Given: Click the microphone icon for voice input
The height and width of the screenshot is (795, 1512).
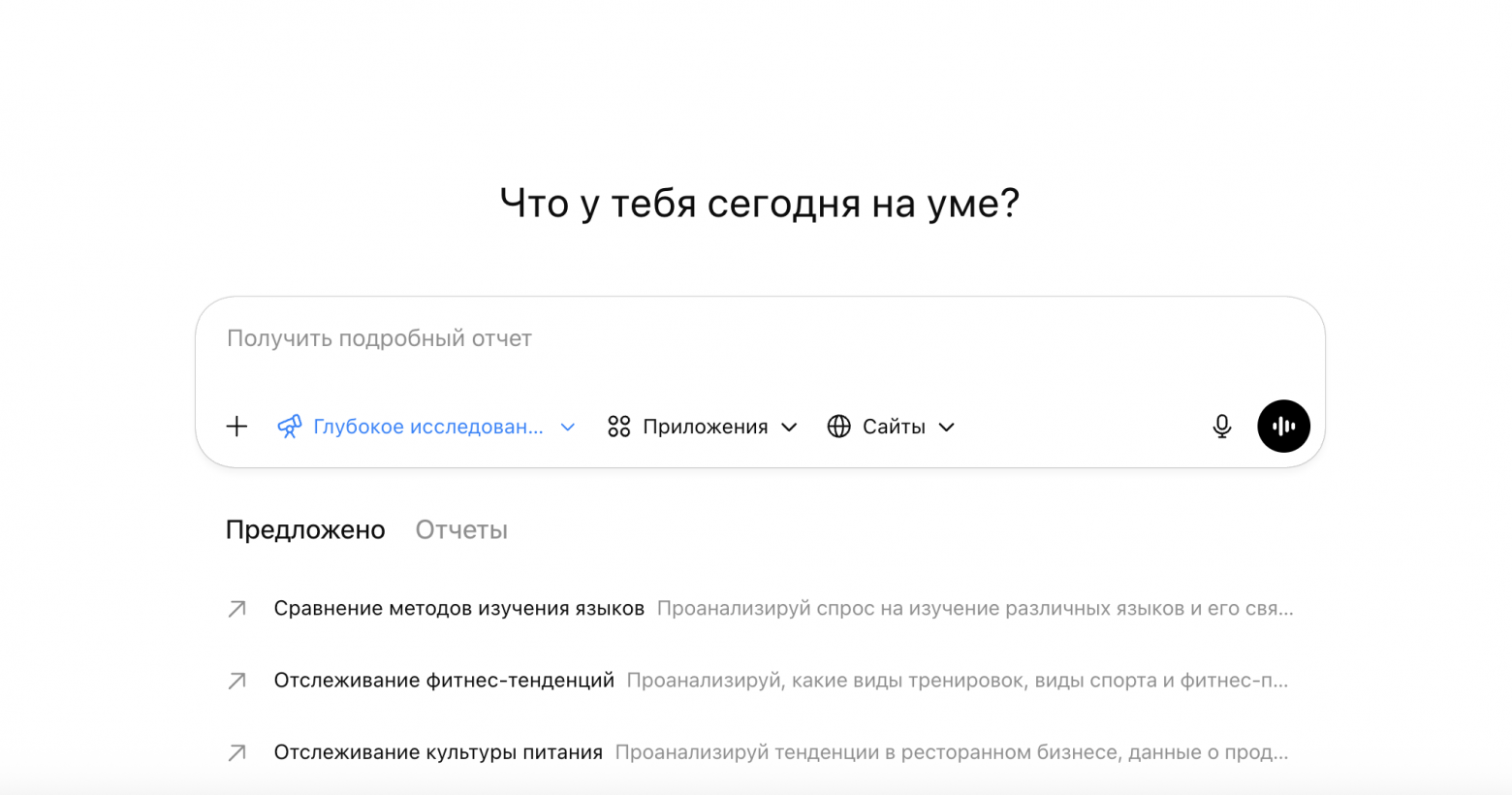Looking at the screenshot, I should pos(1222,427).
